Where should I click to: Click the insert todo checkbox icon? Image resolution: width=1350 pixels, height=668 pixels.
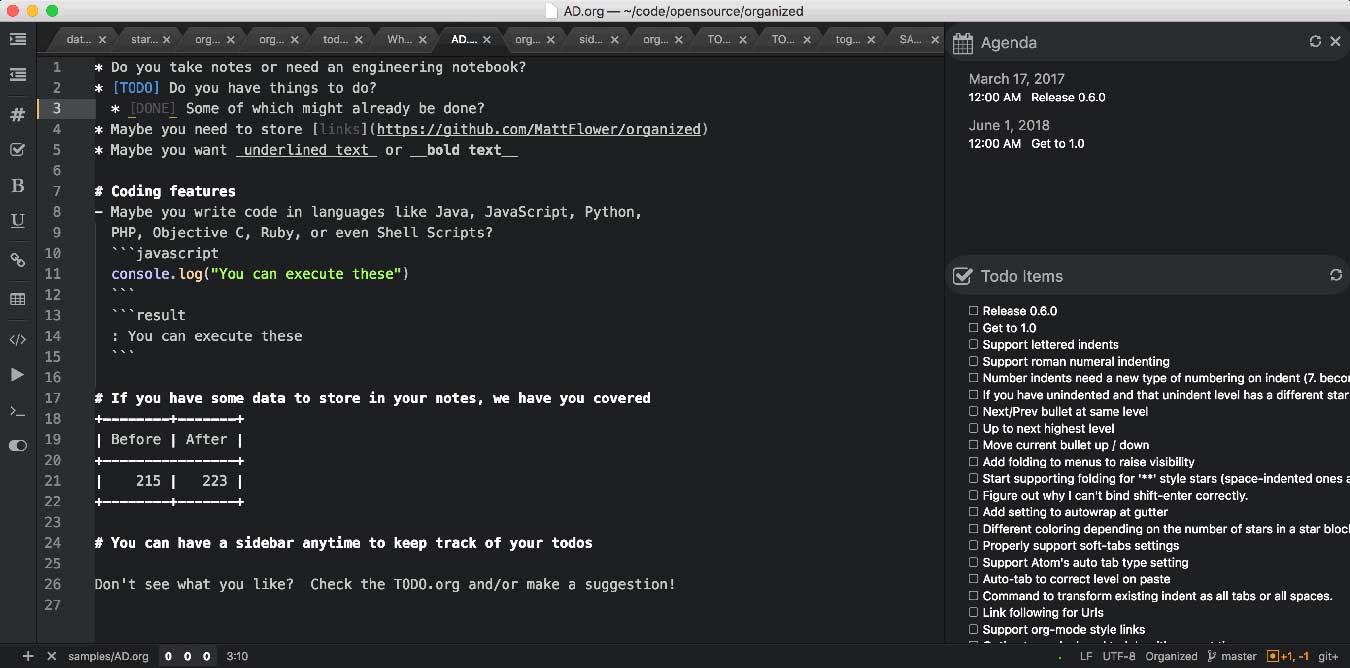[x=17, y=149]
